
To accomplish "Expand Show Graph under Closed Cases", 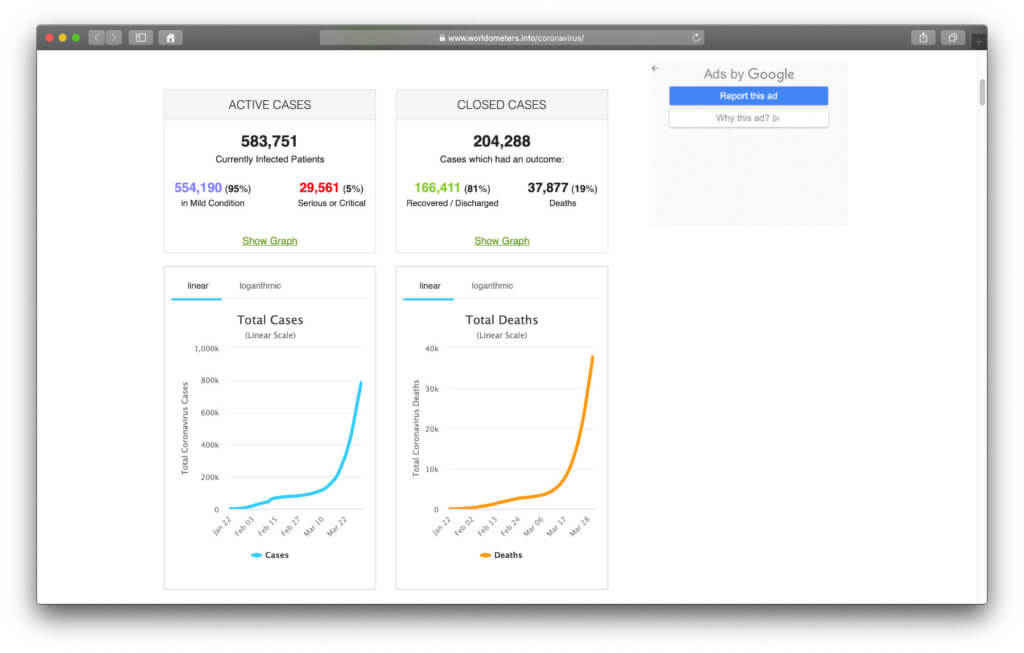I will 502,241.
